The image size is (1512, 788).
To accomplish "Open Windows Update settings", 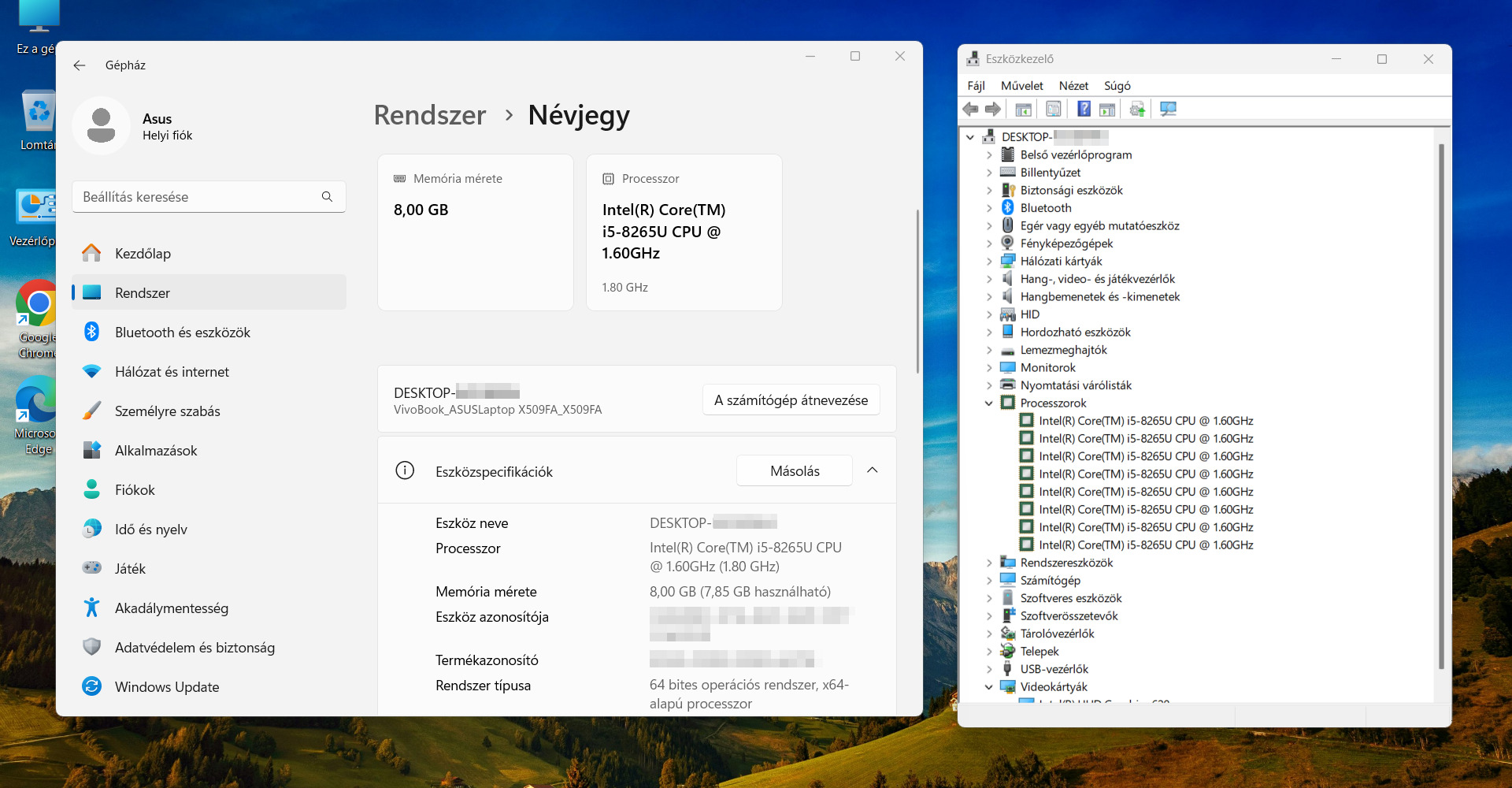I will 209,686.
